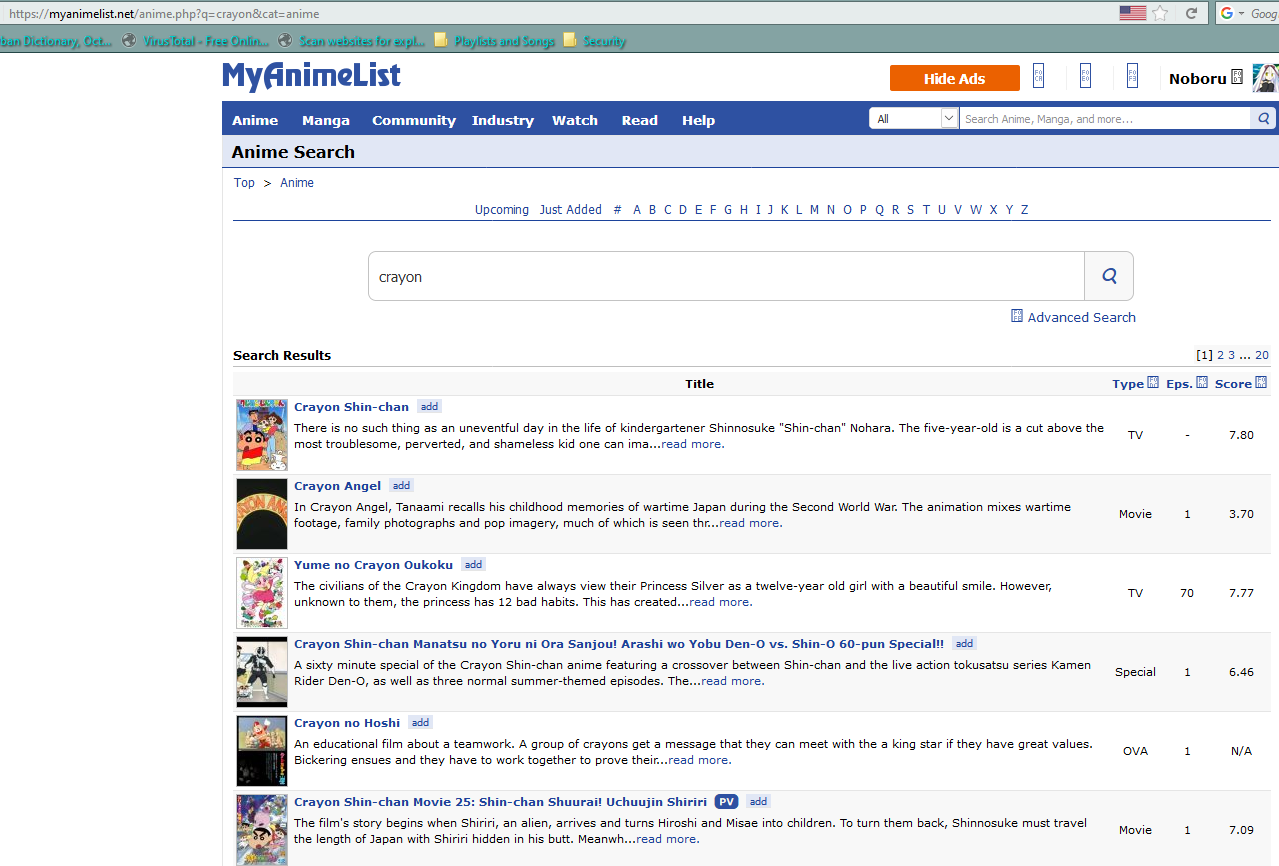The width and height of the screenshot is (1279, 866).
Task: Click the Noboru username in header
Action: (1198, 78)
